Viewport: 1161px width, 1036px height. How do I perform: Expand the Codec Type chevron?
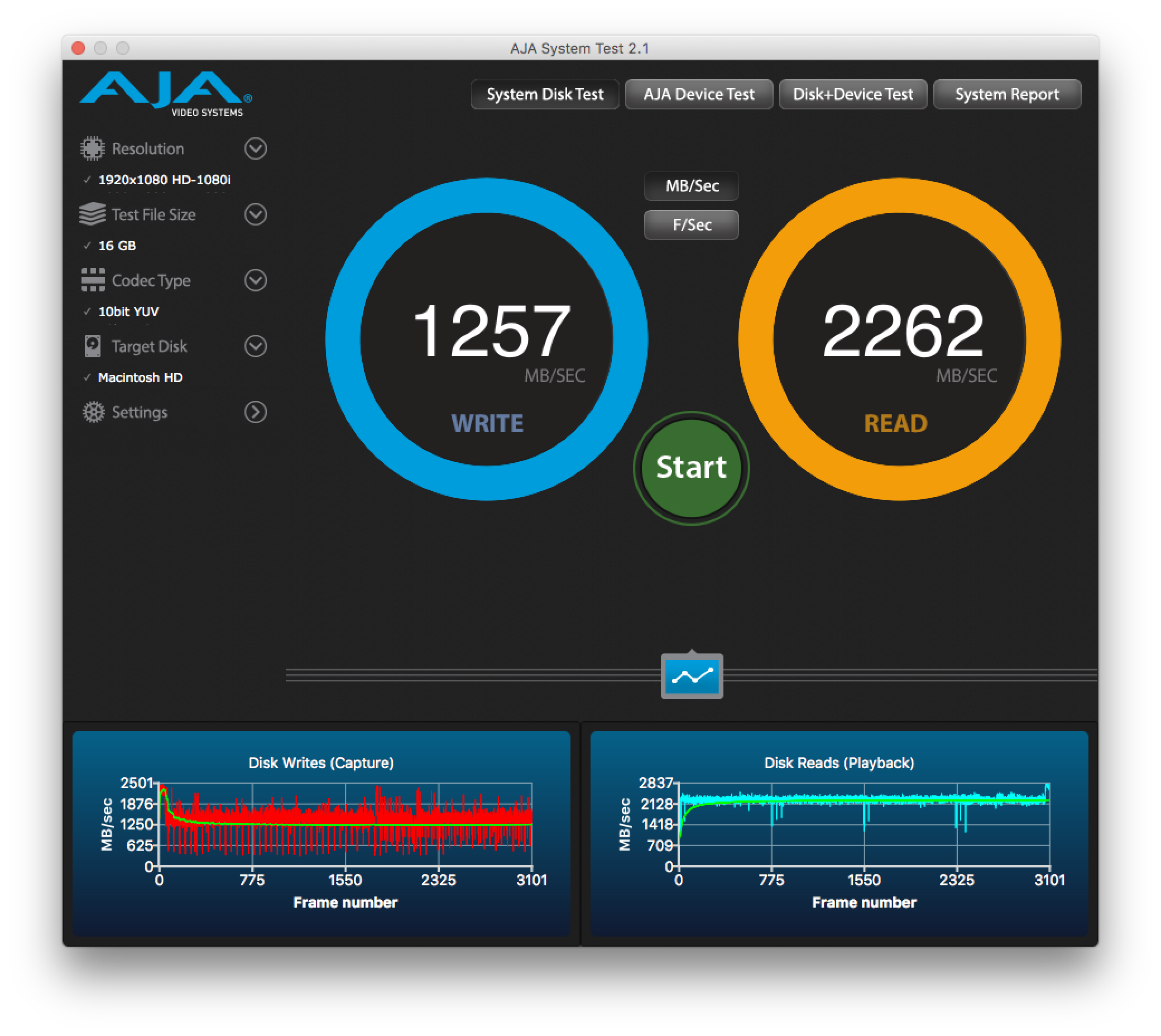[x=256, y=280]
